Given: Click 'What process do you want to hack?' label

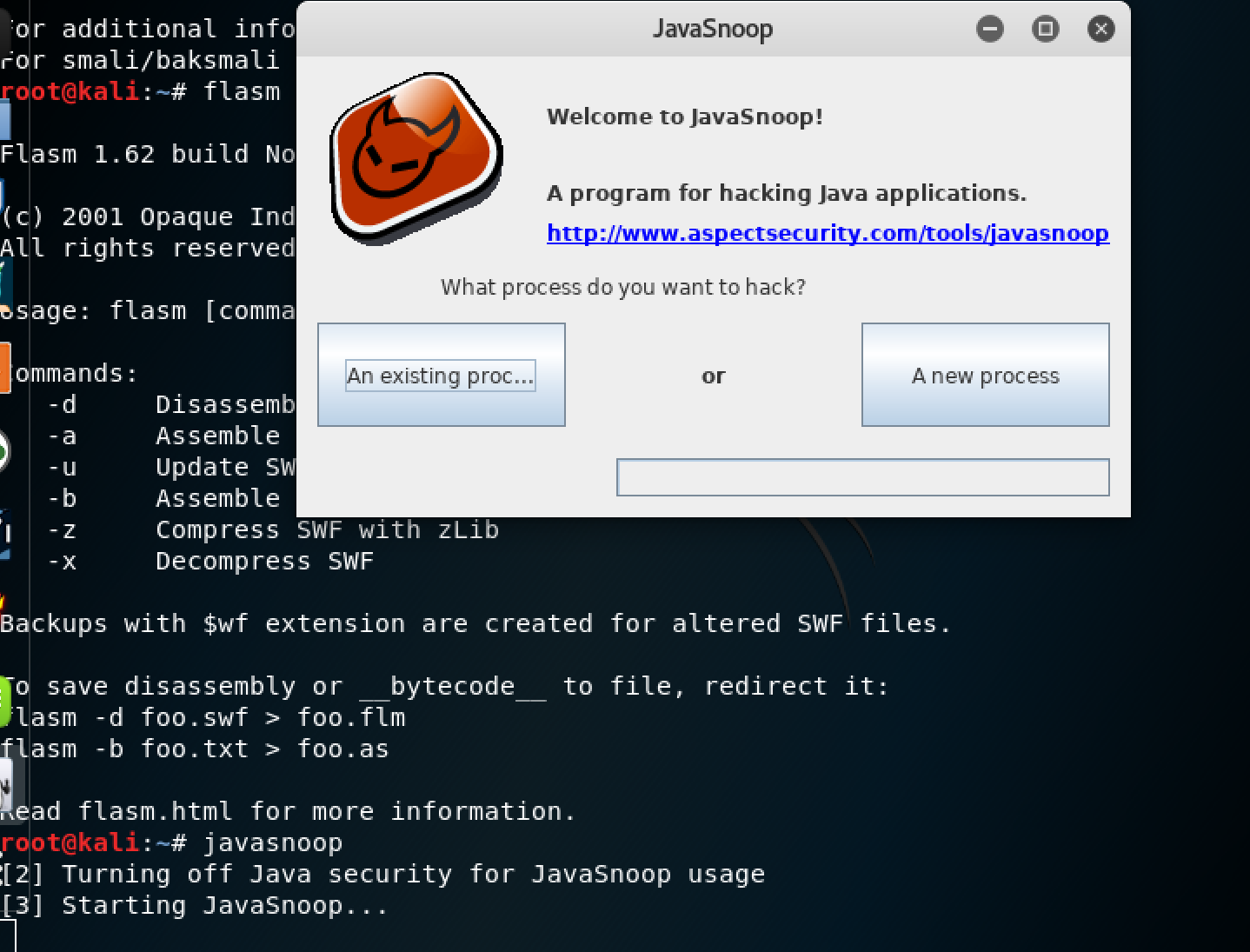Looking at the screenshot, I should (623, 287).
